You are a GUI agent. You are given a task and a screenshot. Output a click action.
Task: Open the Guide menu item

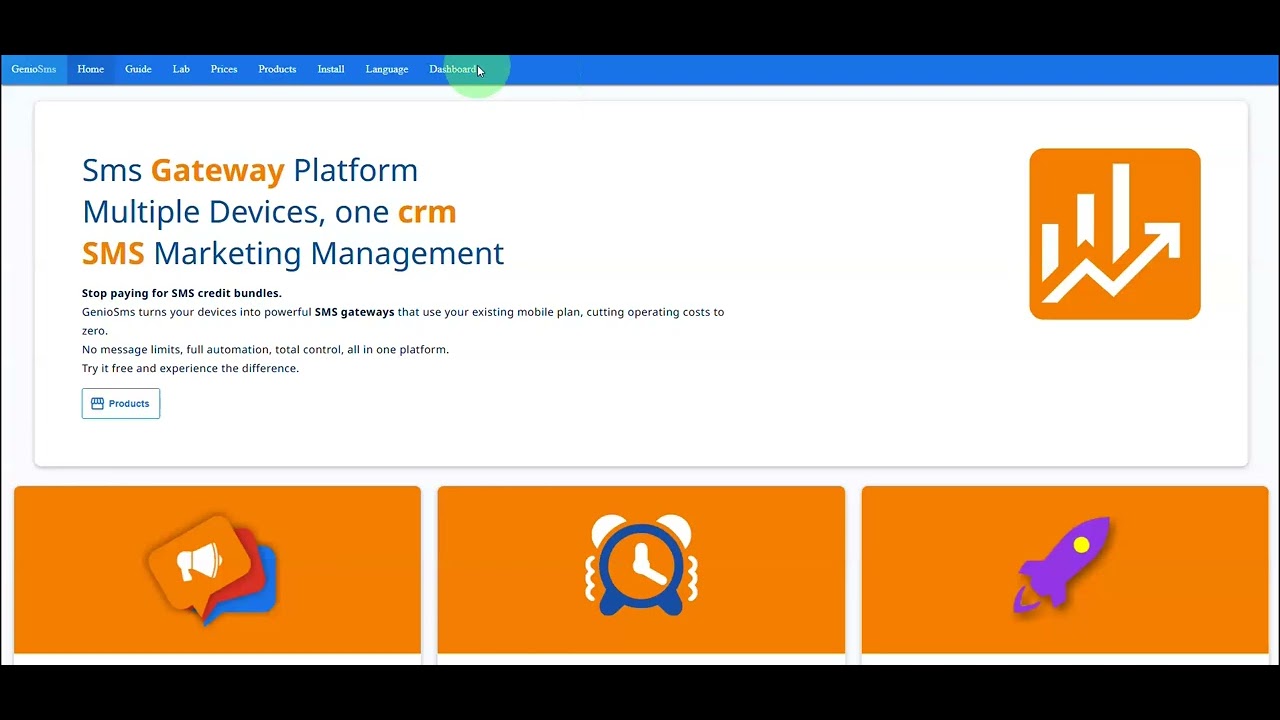(x=138, y=69)
